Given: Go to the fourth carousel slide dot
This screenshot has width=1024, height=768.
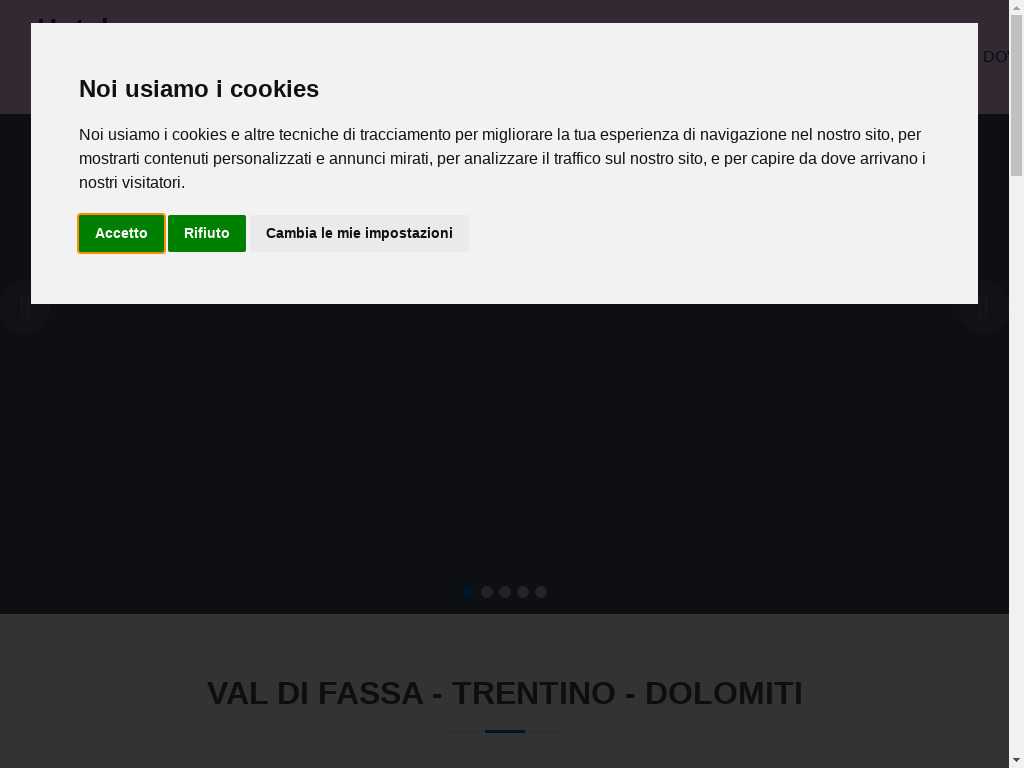Looking at the screenshot, I should pos(522,592).
